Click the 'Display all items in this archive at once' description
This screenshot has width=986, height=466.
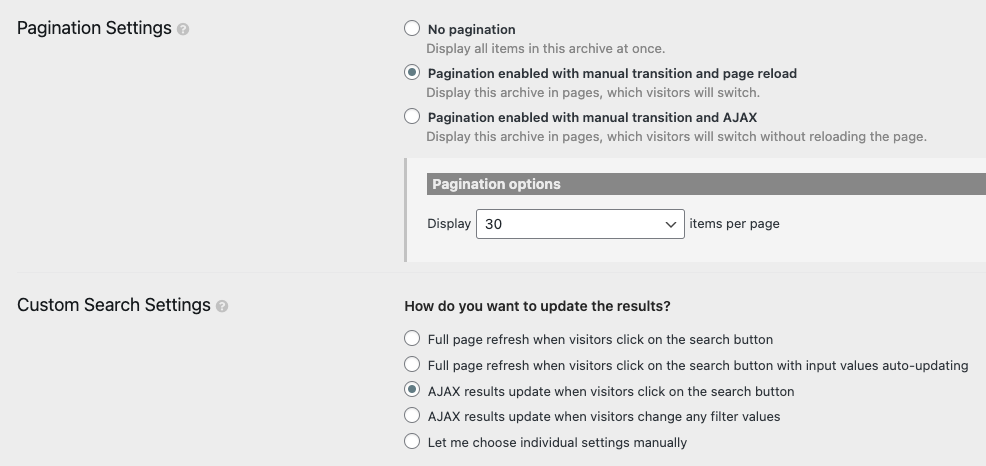[x=545, y=48]
